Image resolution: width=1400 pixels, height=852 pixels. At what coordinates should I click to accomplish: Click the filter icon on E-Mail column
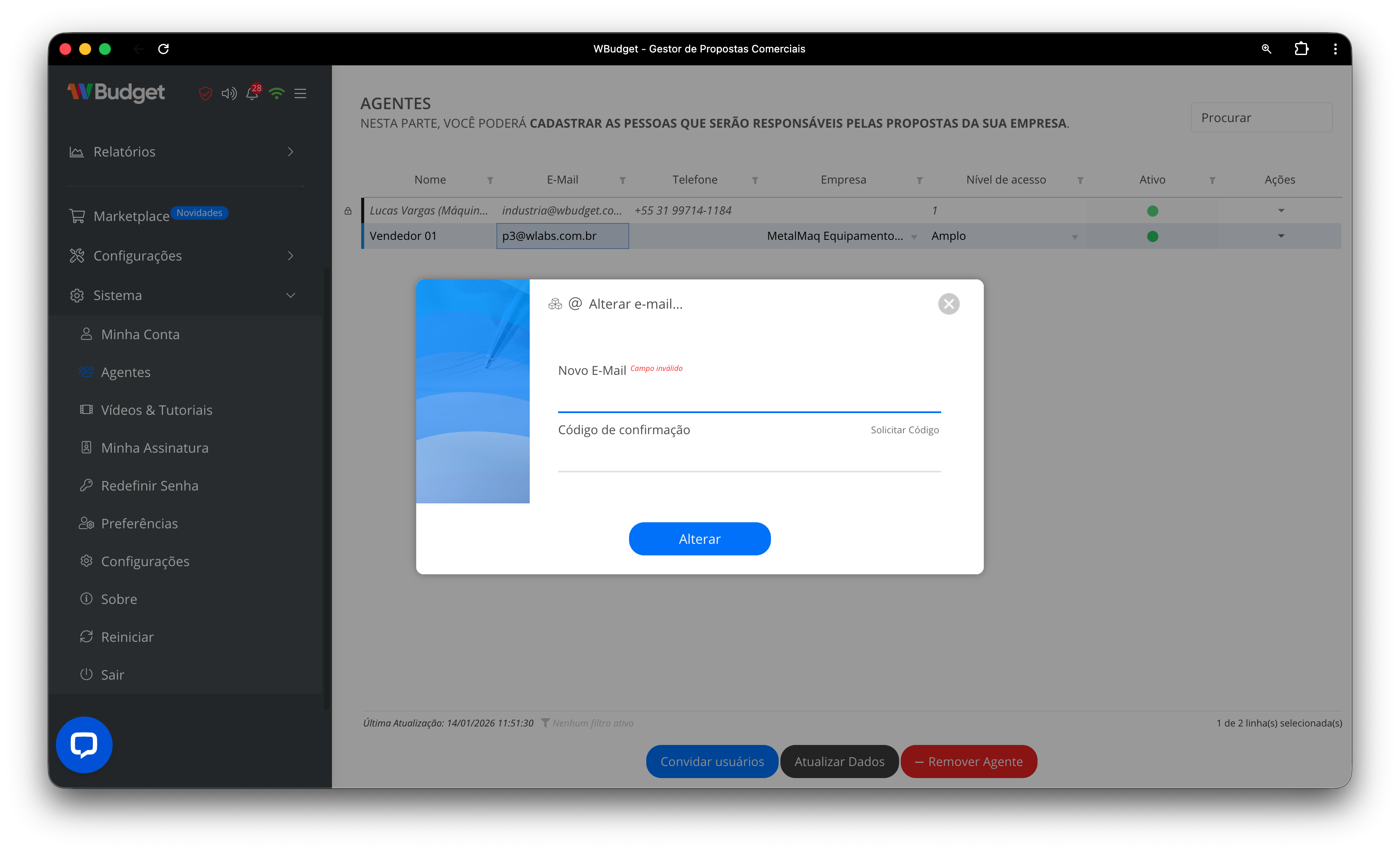[x=623, y=180]
